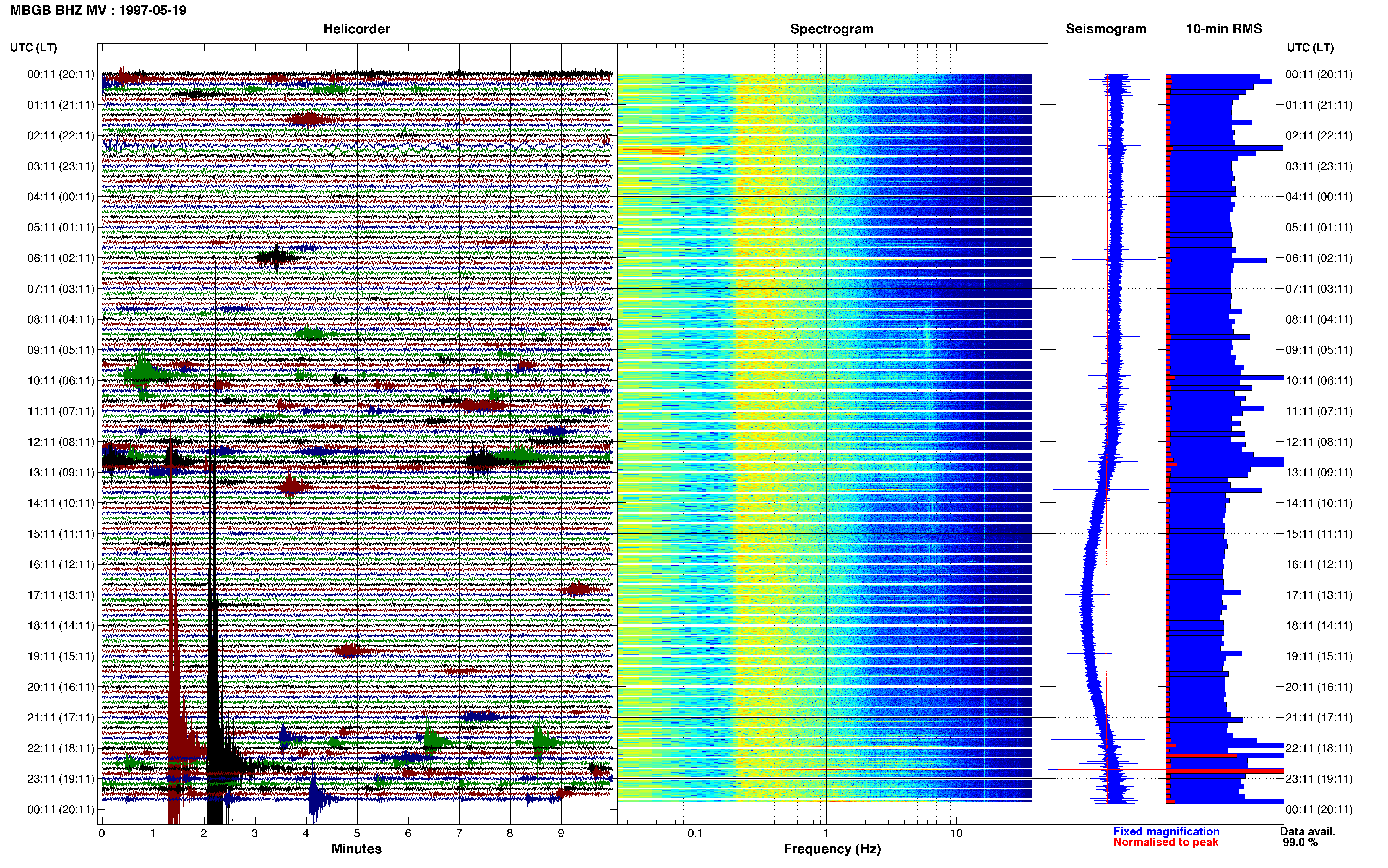Click the '10-min RMS' panel heading
This screenshot has width=1388, height=868.
coord(1224,29)
